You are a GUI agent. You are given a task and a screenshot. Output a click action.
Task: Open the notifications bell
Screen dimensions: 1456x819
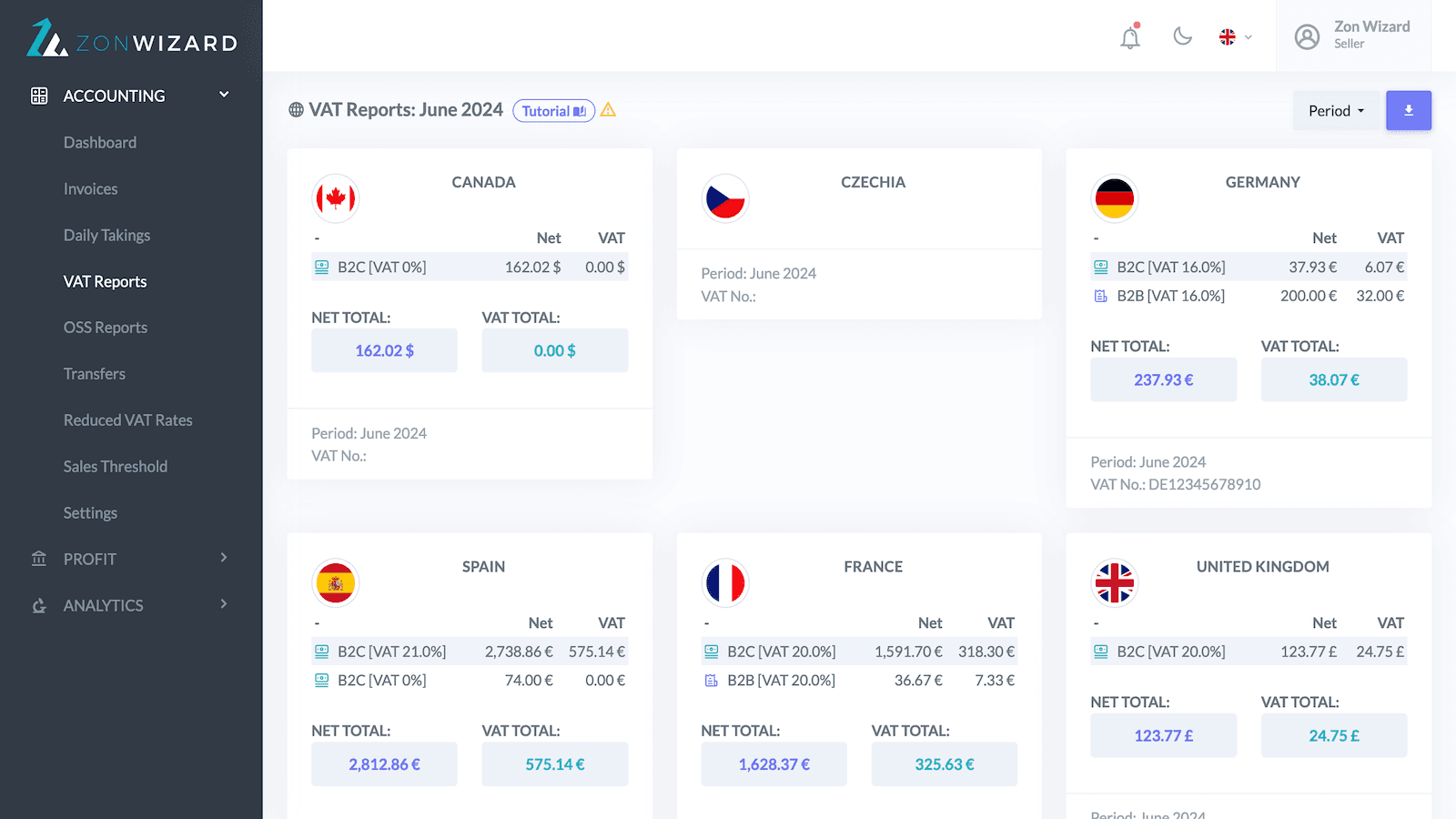click(1130, 37)
